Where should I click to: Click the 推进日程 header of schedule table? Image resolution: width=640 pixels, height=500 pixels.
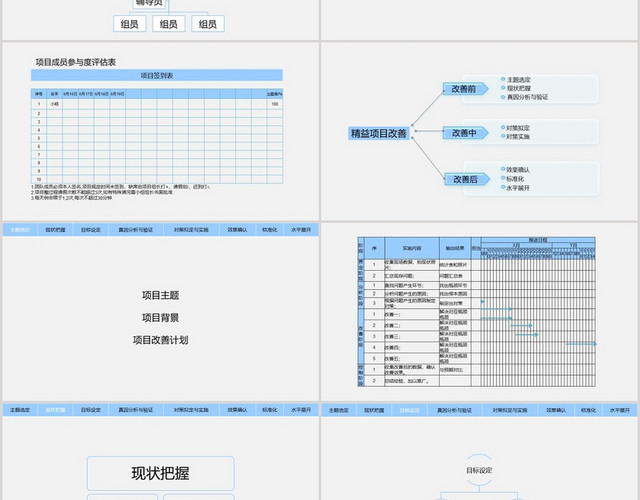538,240
